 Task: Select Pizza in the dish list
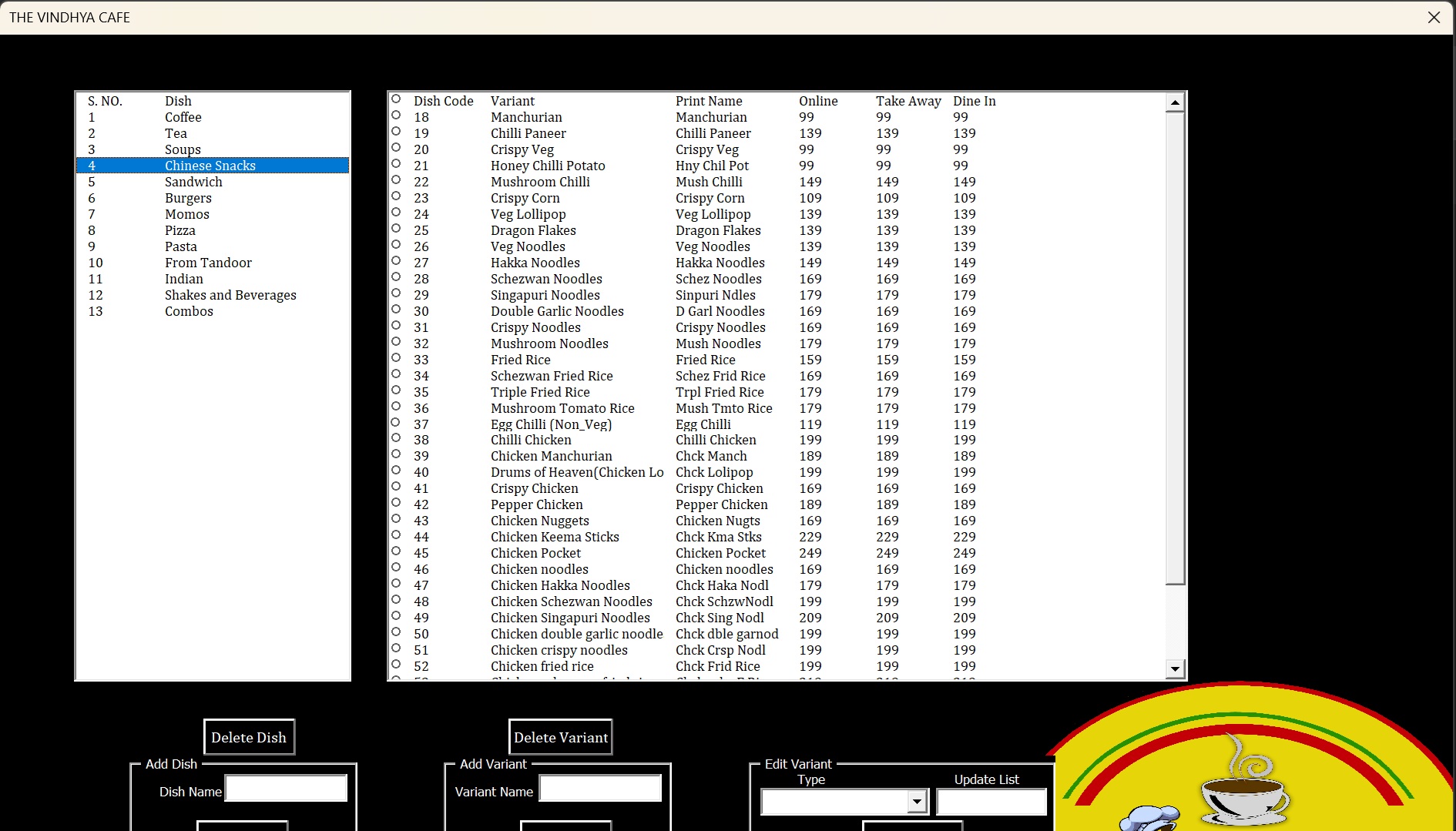179,230
